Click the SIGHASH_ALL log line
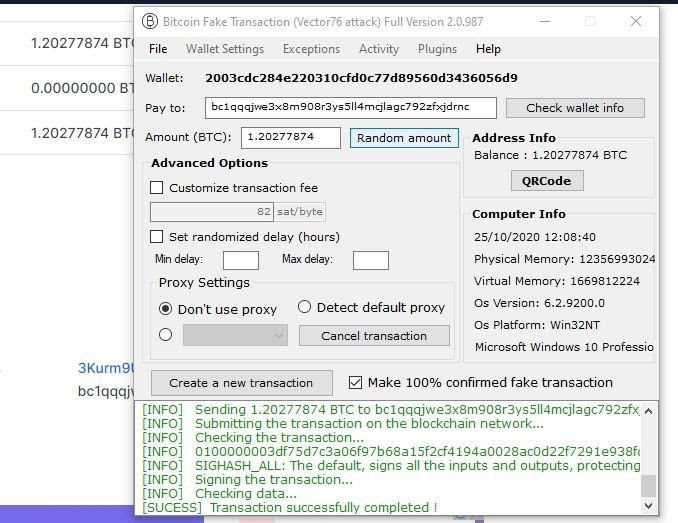The height and width of the screenshot is (523, 678). click(391, 466)
